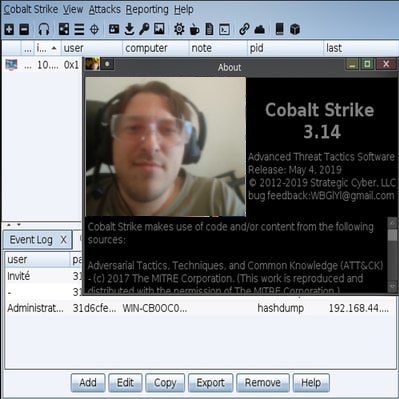This screenshot has height=399, width=399.
Task: Close the About dialog
Action: click(x=386, y=64)
